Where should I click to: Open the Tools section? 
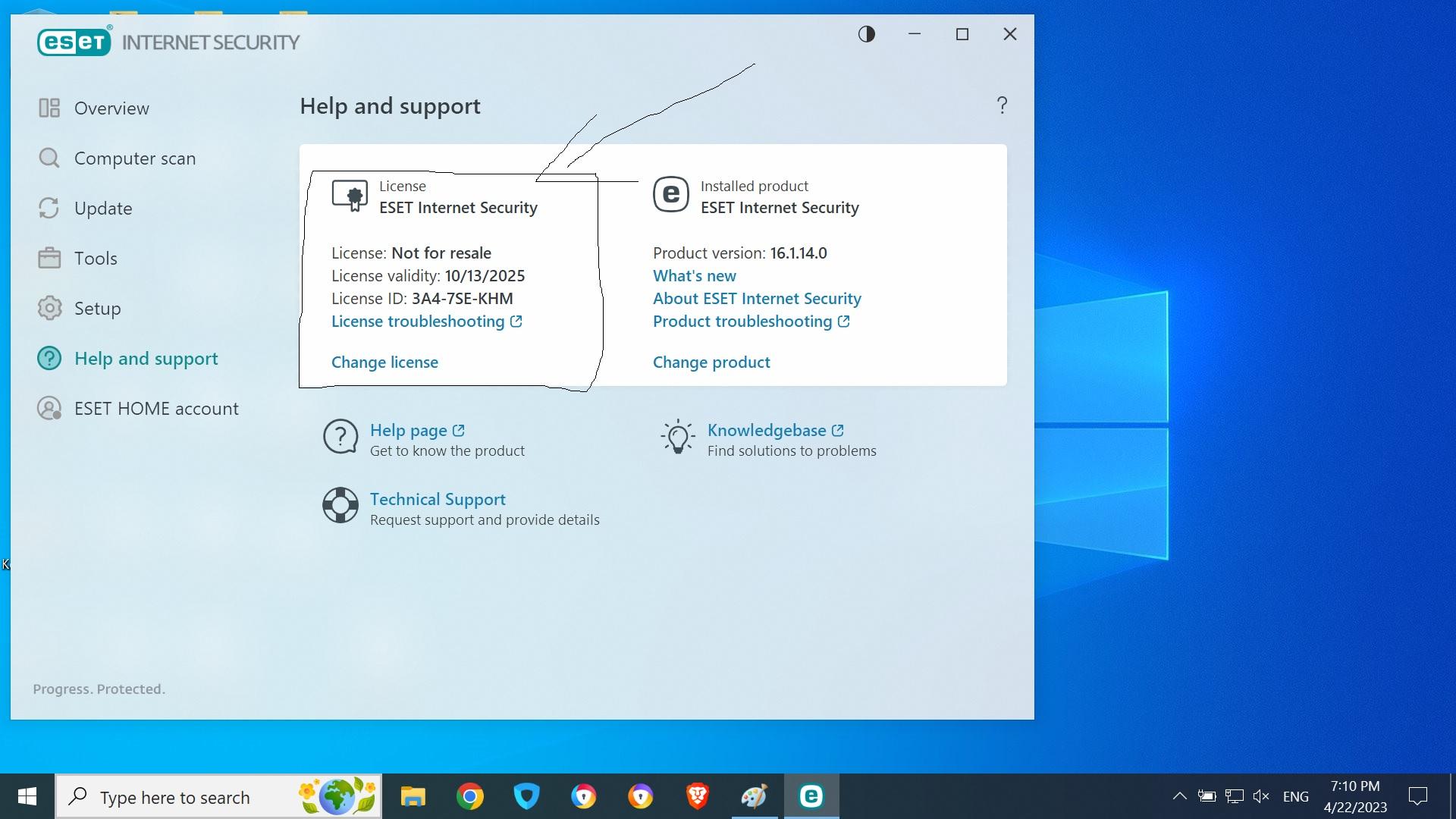96,259
